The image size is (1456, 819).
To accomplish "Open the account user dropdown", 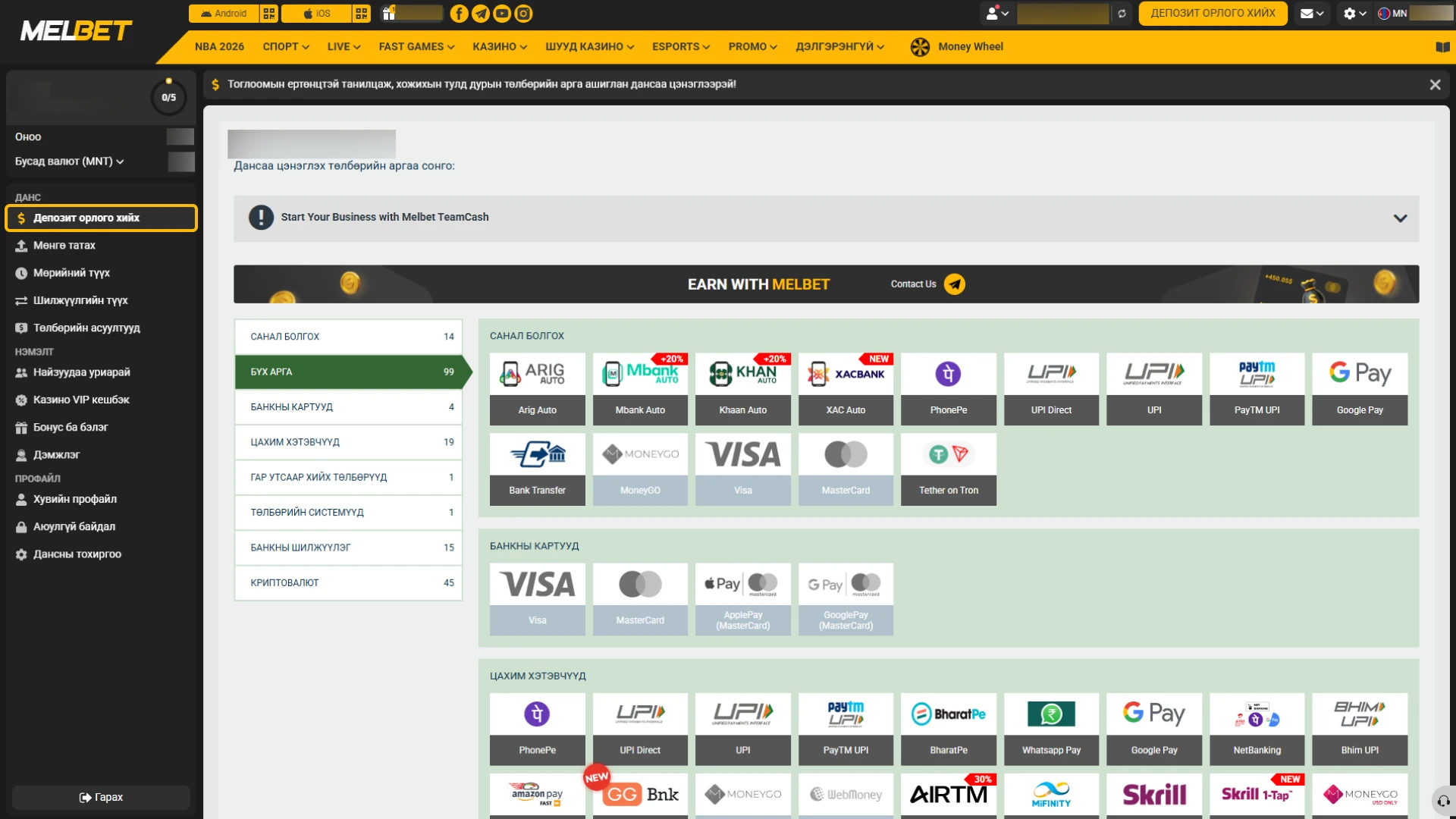I will click(997, 14).
